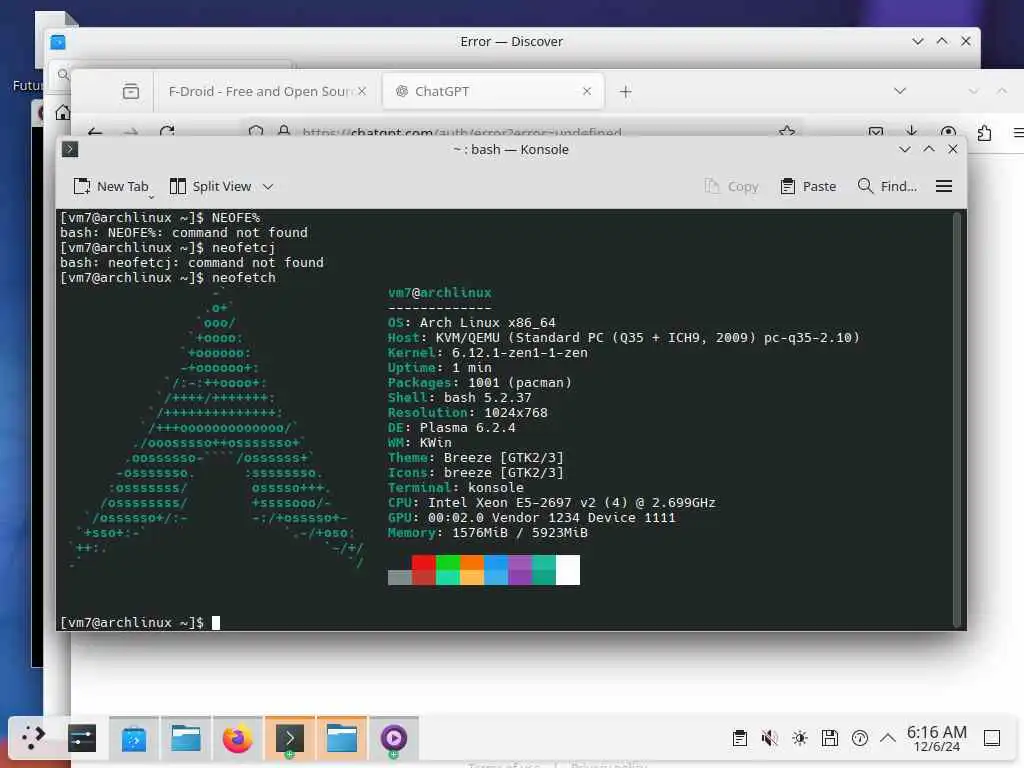Open the clock showing 6:16 AM
The height and width of the screenshot is (768, 1024).
pos(936,738)
